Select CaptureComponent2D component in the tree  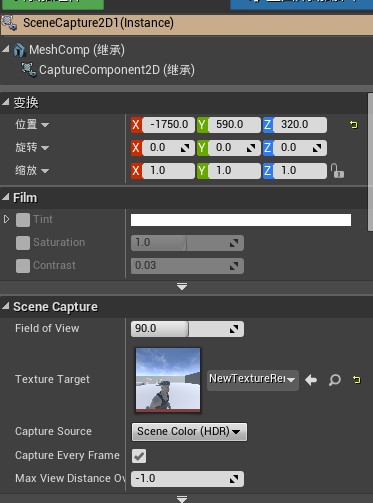coord(117,70)
